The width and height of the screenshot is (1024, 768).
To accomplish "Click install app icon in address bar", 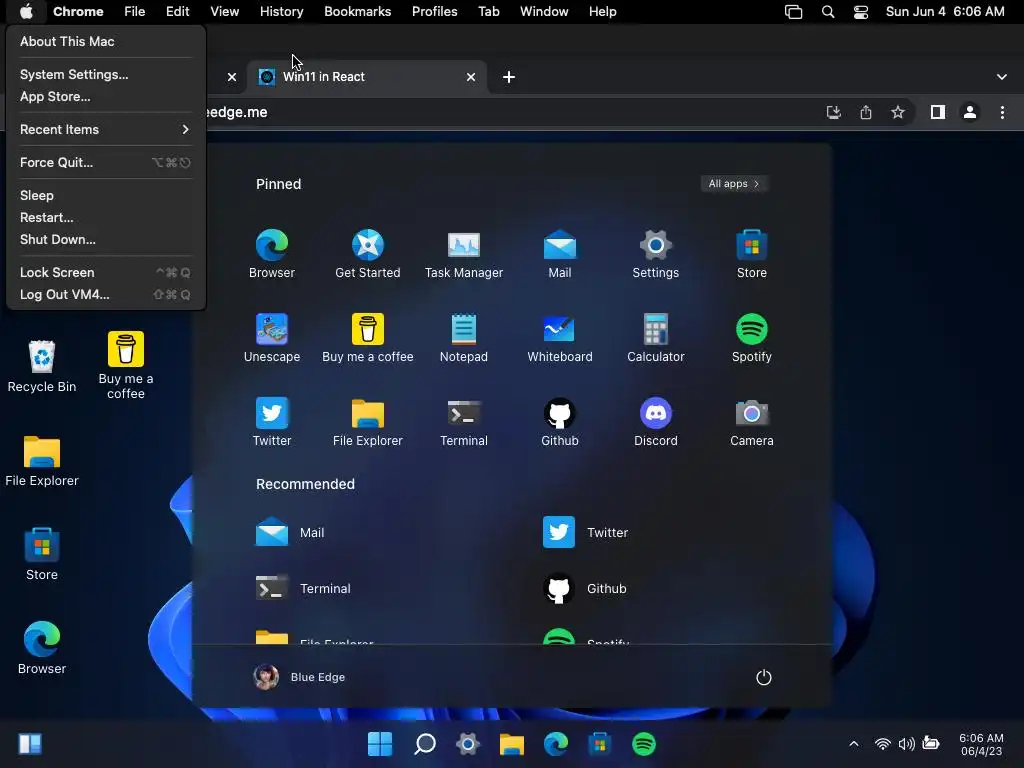I will 833,112.
